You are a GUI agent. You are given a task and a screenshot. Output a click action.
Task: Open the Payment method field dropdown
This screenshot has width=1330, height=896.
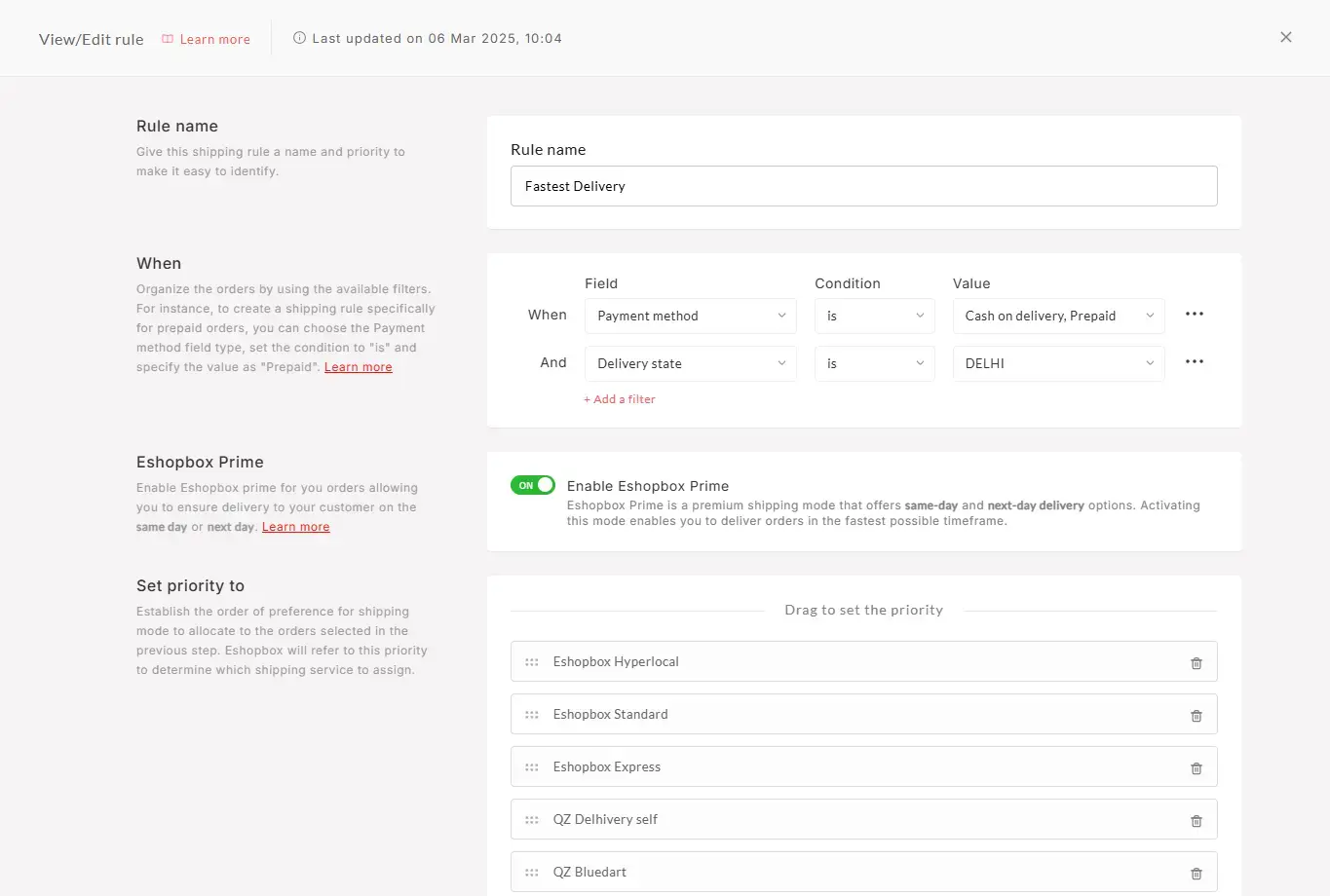pyautogui.click(x=691, y=316)
